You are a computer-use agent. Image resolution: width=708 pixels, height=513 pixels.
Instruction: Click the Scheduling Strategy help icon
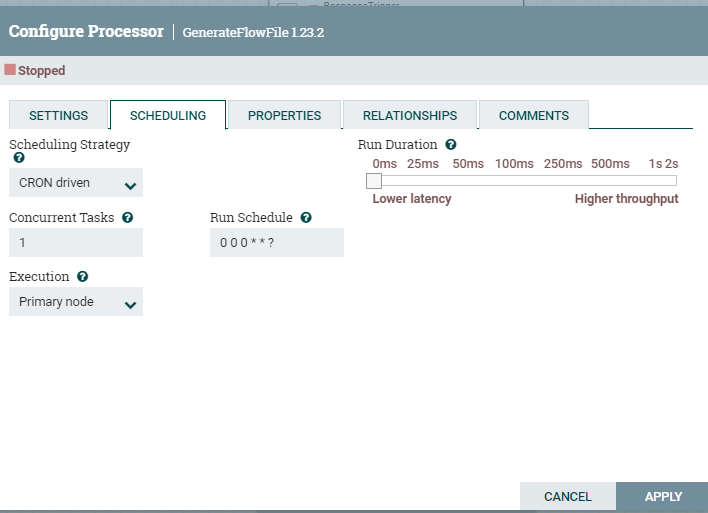click(19, 158)
